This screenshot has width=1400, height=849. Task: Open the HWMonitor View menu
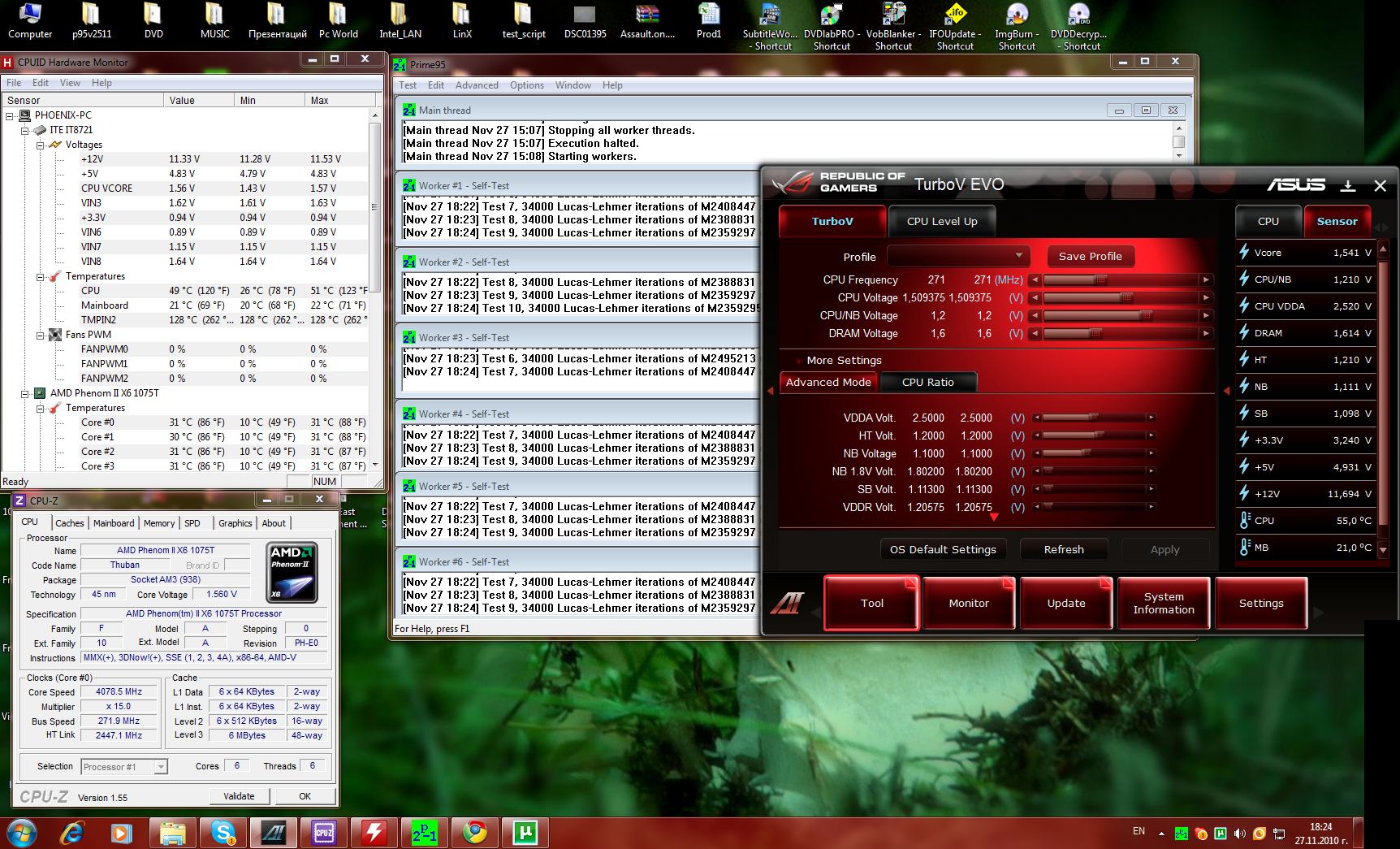(70, 83)
